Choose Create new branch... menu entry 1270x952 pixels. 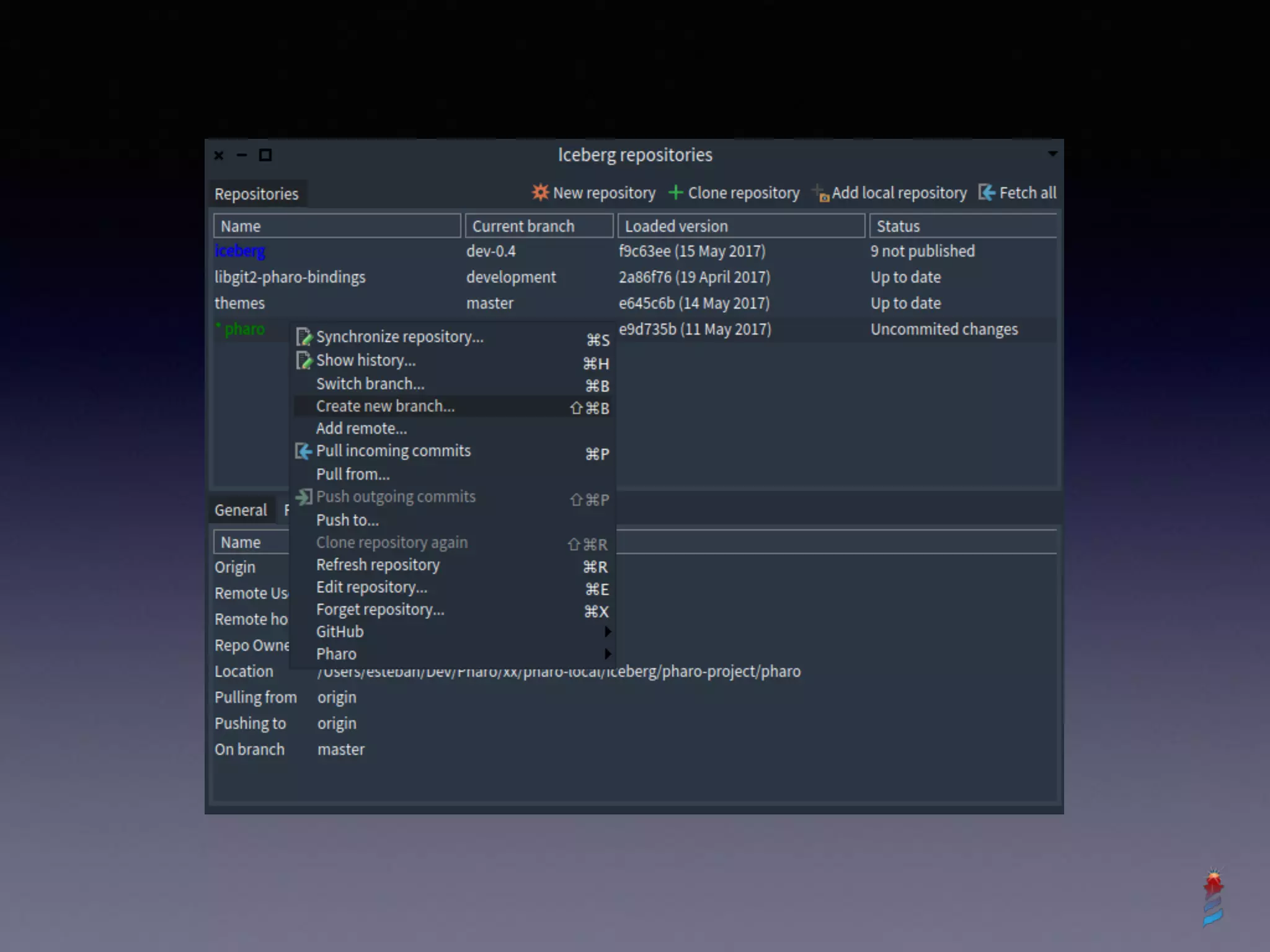[x=385, y=407]
